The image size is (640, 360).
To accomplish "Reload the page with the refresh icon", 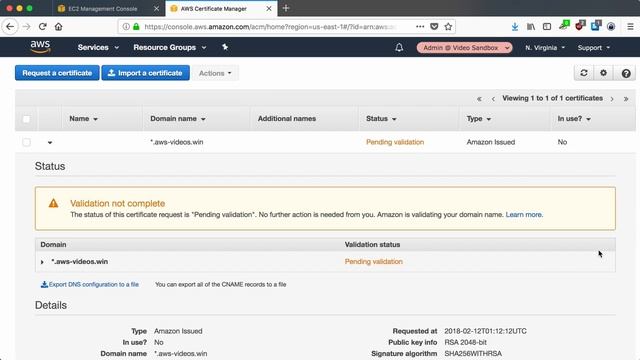I will click(x=42, y=27).
